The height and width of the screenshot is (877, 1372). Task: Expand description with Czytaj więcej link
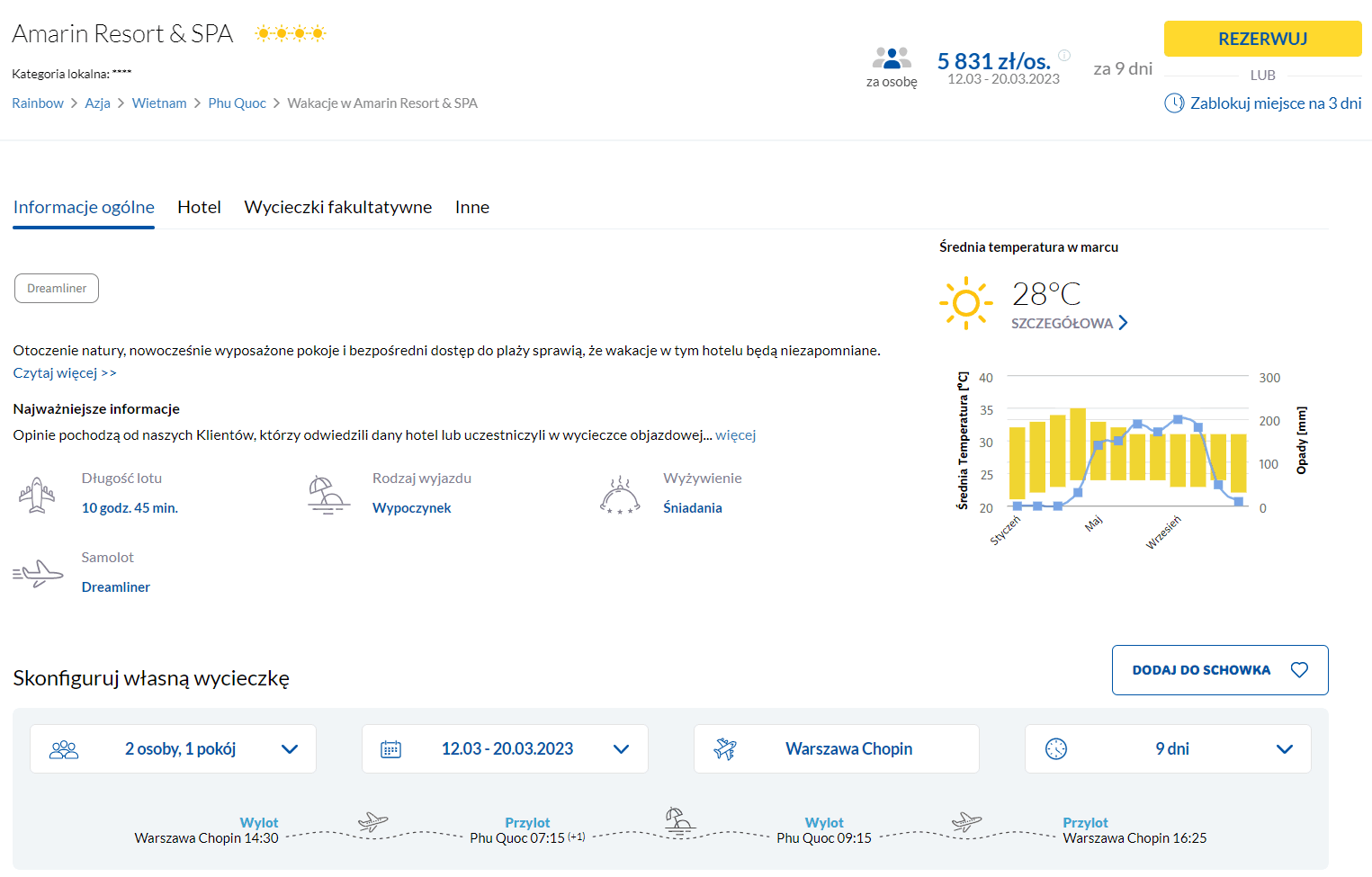click(65, 373)
